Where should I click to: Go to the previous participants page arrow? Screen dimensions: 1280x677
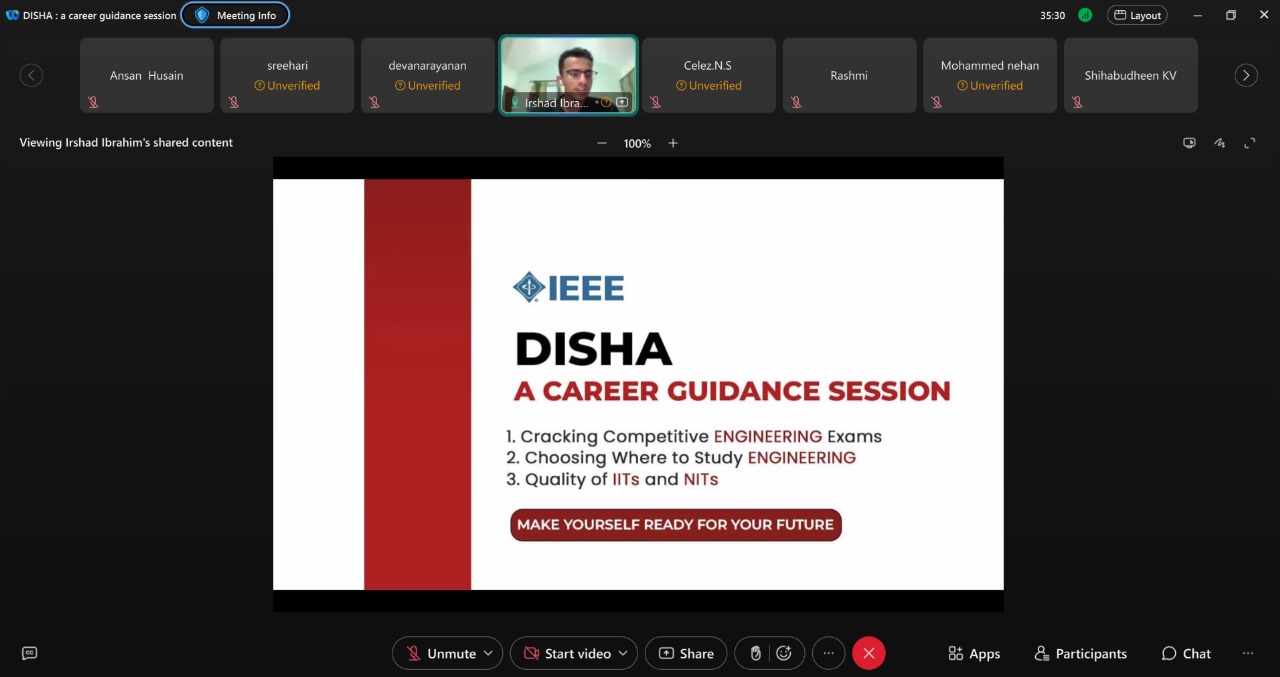[x=31, y=75]
